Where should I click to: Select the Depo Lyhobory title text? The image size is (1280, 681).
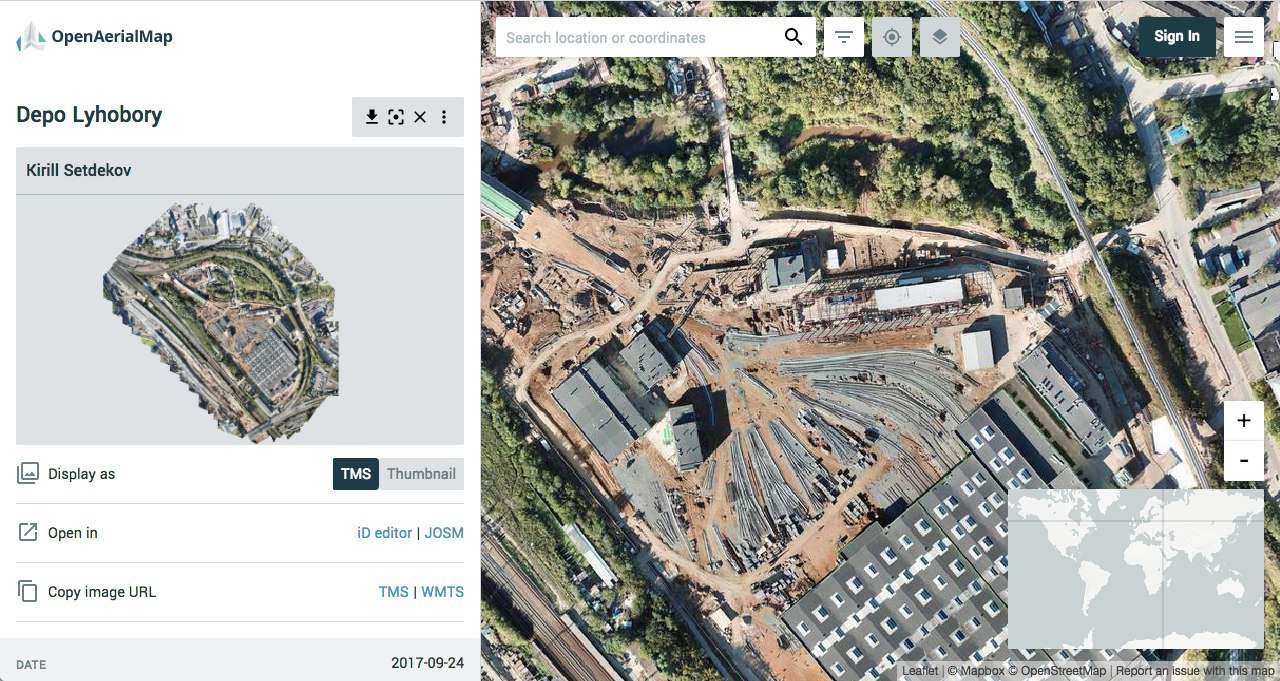pyautogui.click(x=89, y=115)
